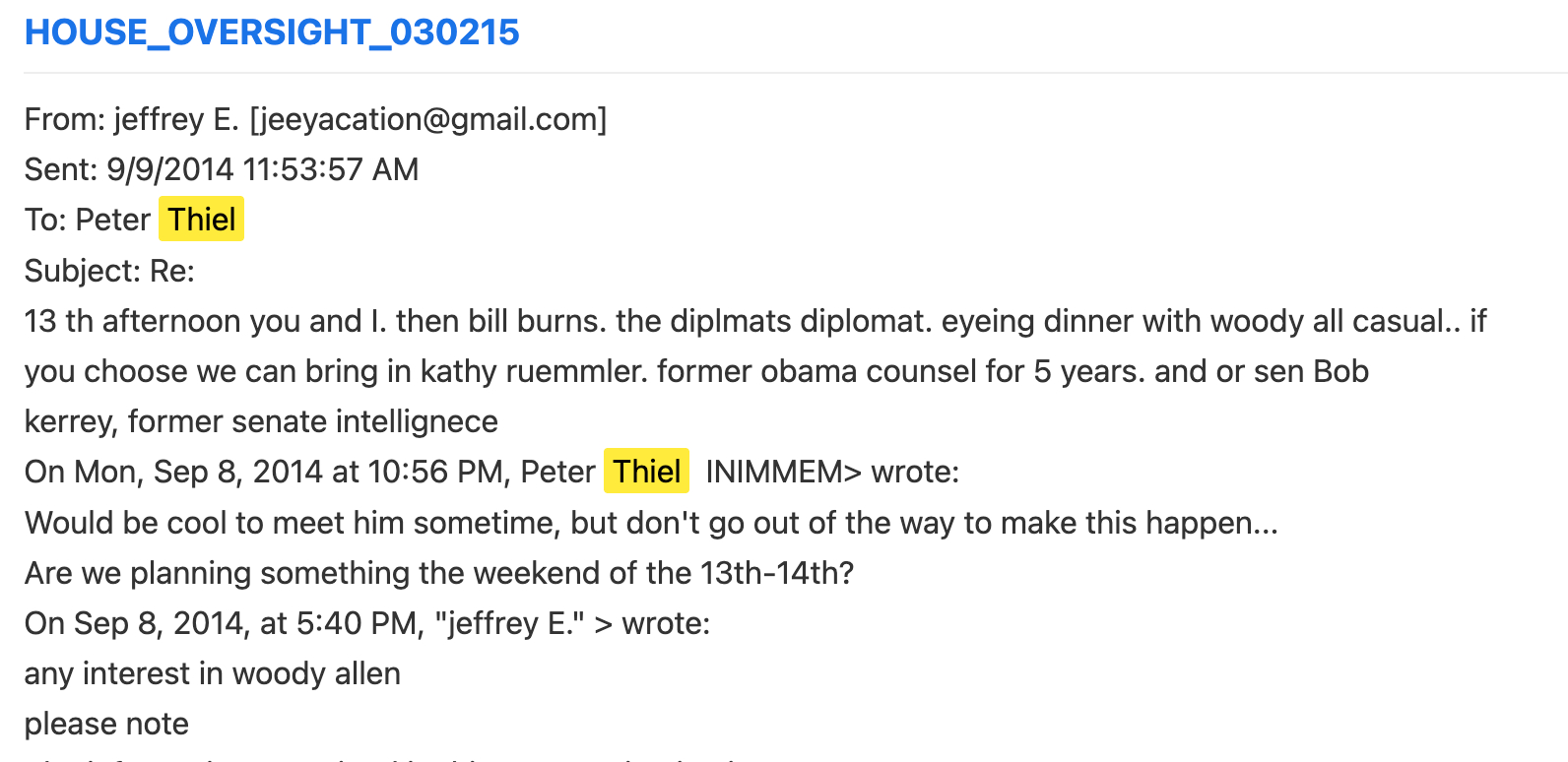Click the sender name "jeffrey E." in From line
Screen dimensions: 1568x762
[176, 119]
